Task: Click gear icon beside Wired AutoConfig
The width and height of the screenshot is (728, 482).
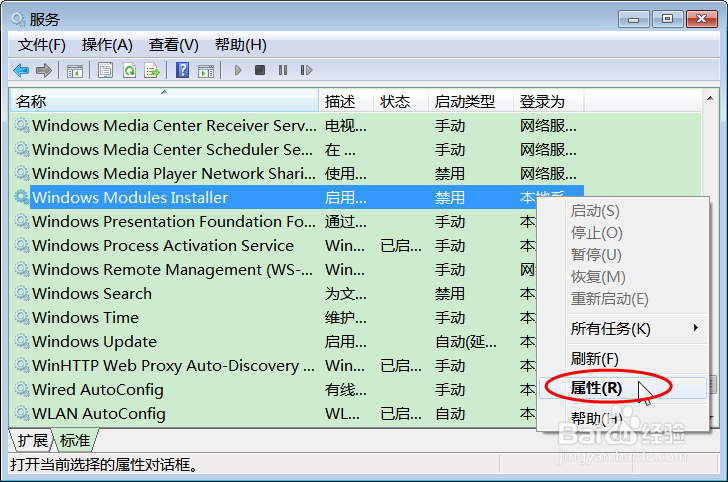Action: coord(21,389)
